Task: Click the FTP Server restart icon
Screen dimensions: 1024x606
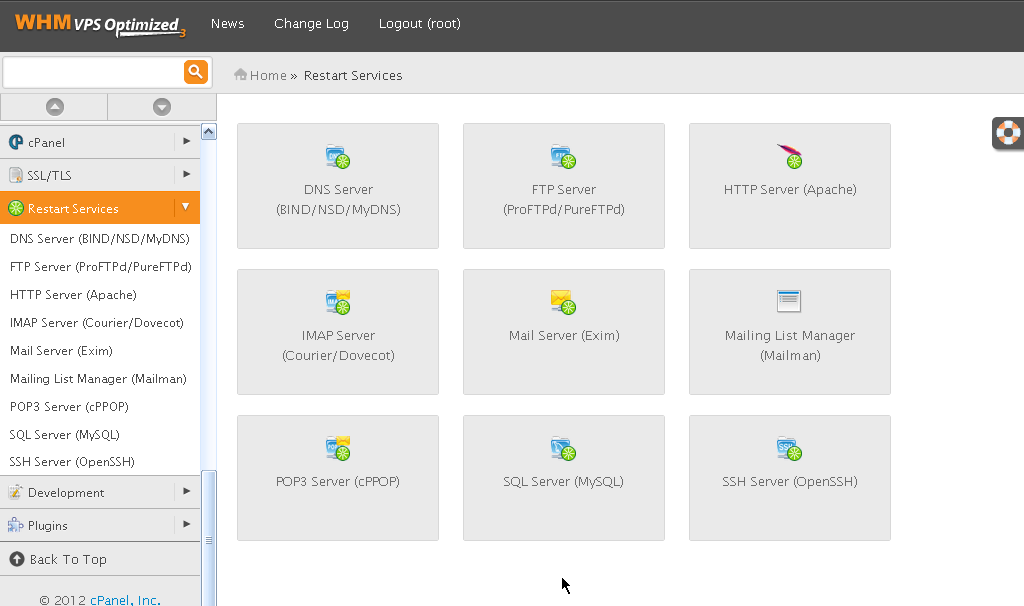Action: pos(563,157)
